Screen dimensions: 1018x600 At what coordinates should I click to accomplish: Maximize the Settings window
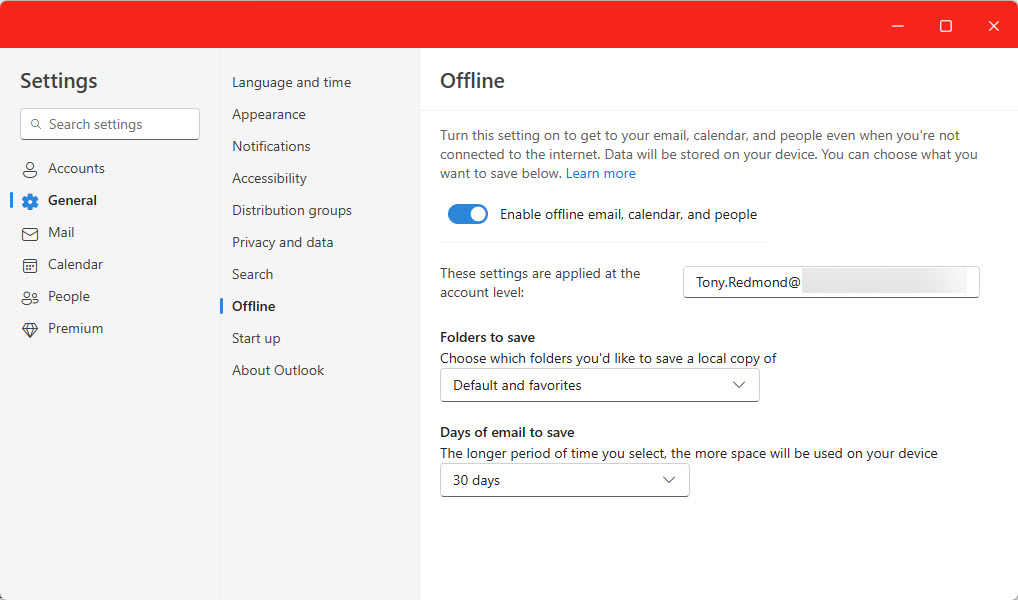(946, 26)
